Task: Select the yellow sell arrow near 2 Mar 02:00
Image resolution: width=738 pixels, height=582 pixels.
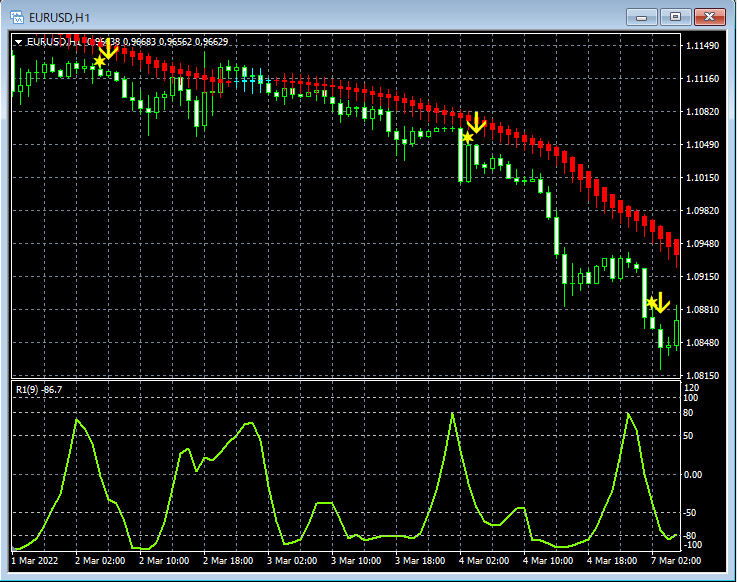Action: click(x=108, y=50)
